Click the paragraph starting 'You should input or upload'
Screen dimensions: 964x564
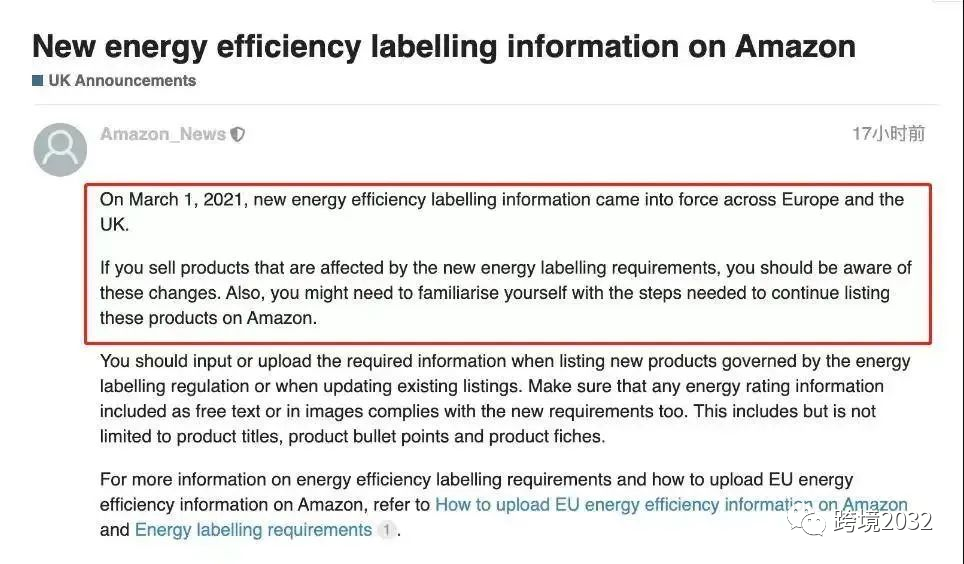click(x=505, y=398)
